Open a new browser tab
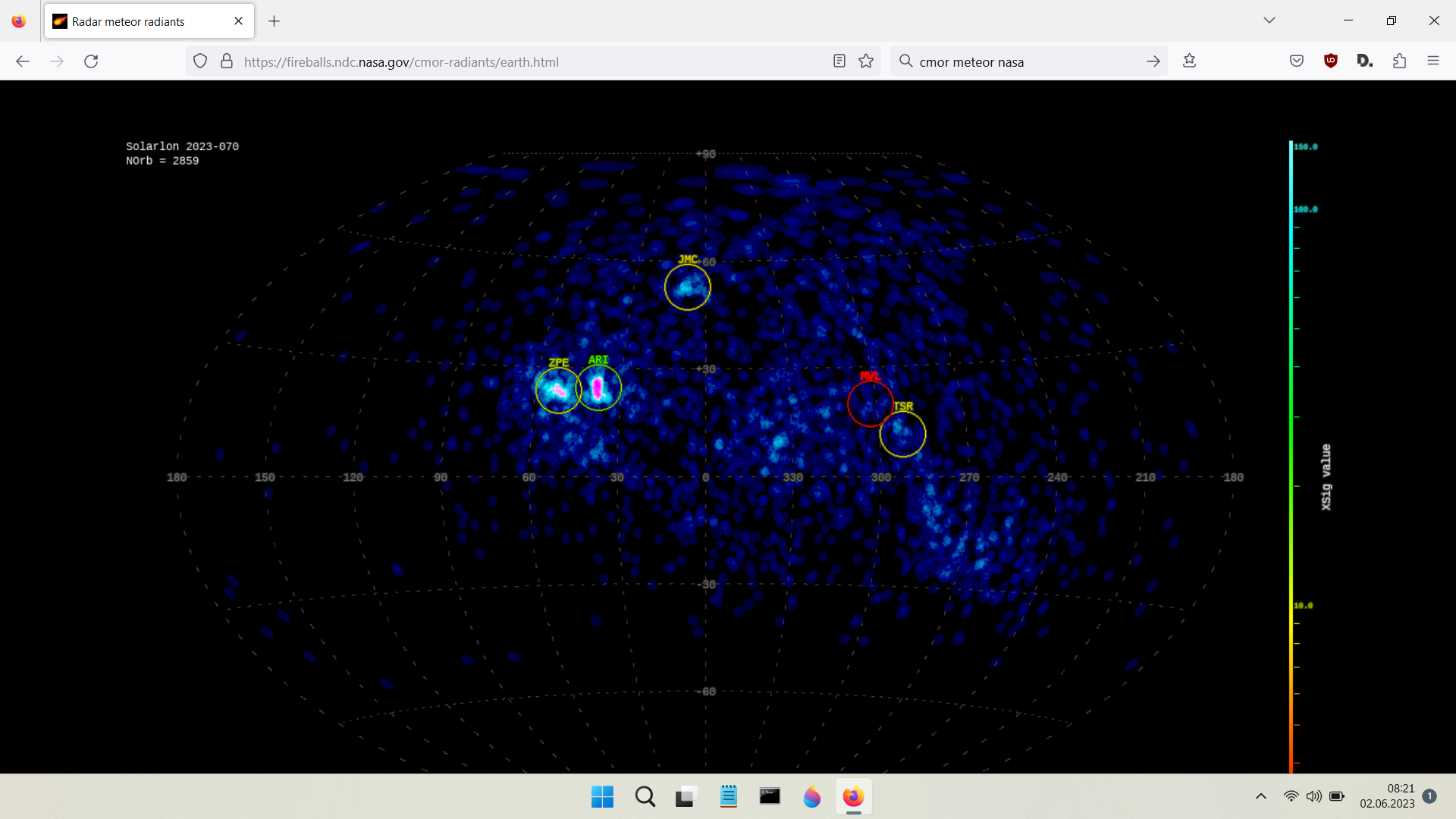1456x819 pixels. [275, 21]
